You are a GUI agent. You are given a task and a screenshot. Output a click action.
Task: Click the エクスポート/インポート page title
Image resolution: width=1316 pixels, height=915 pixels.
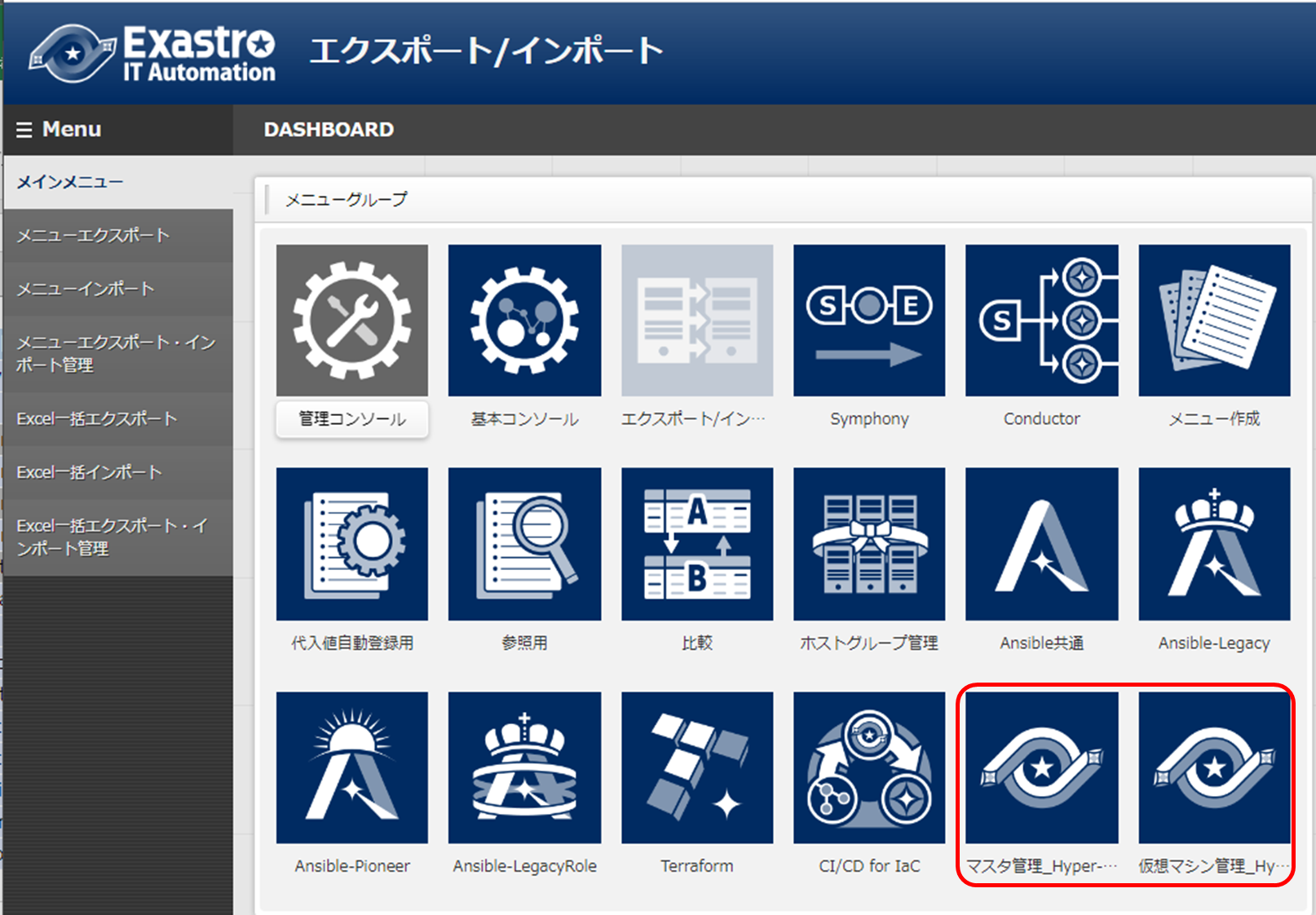[487, 51]
